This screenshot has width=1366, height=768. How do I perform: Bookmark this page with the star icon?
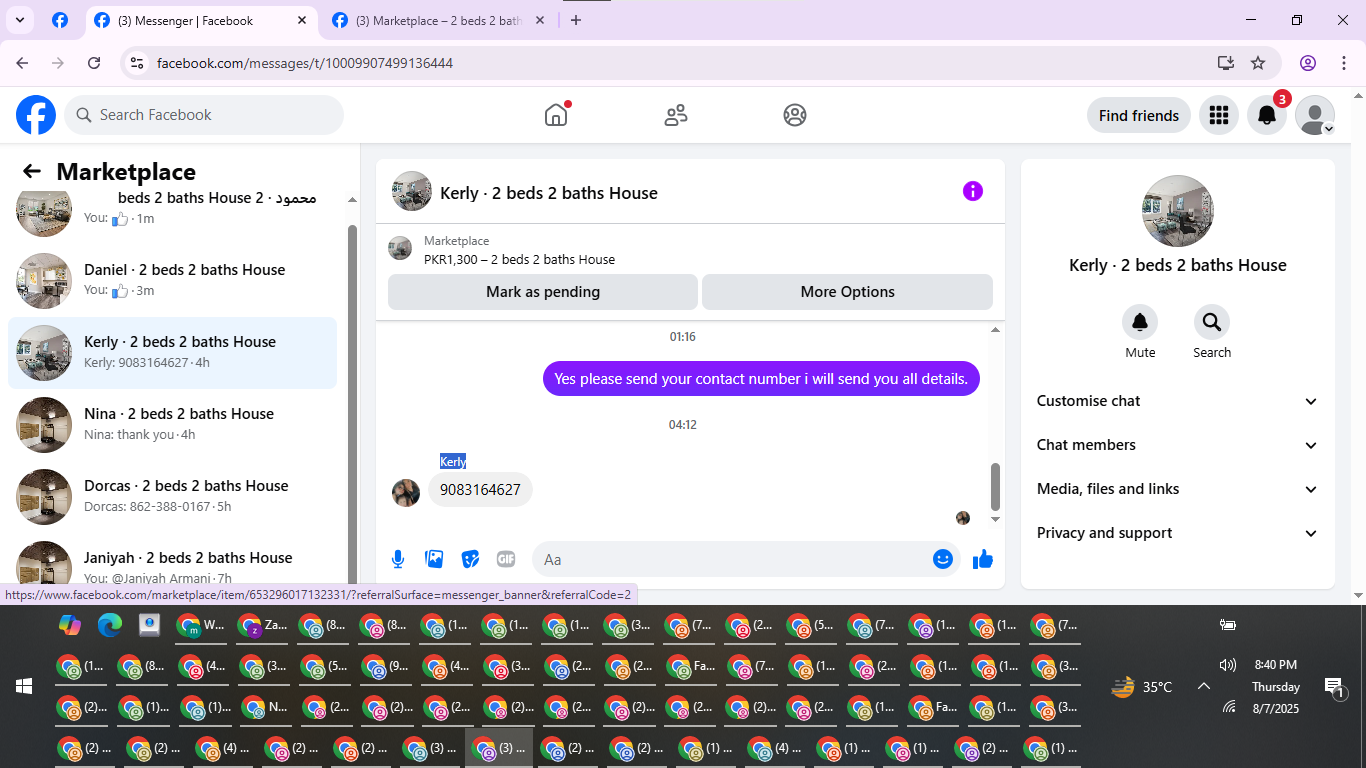click(x=1258, y=63)
